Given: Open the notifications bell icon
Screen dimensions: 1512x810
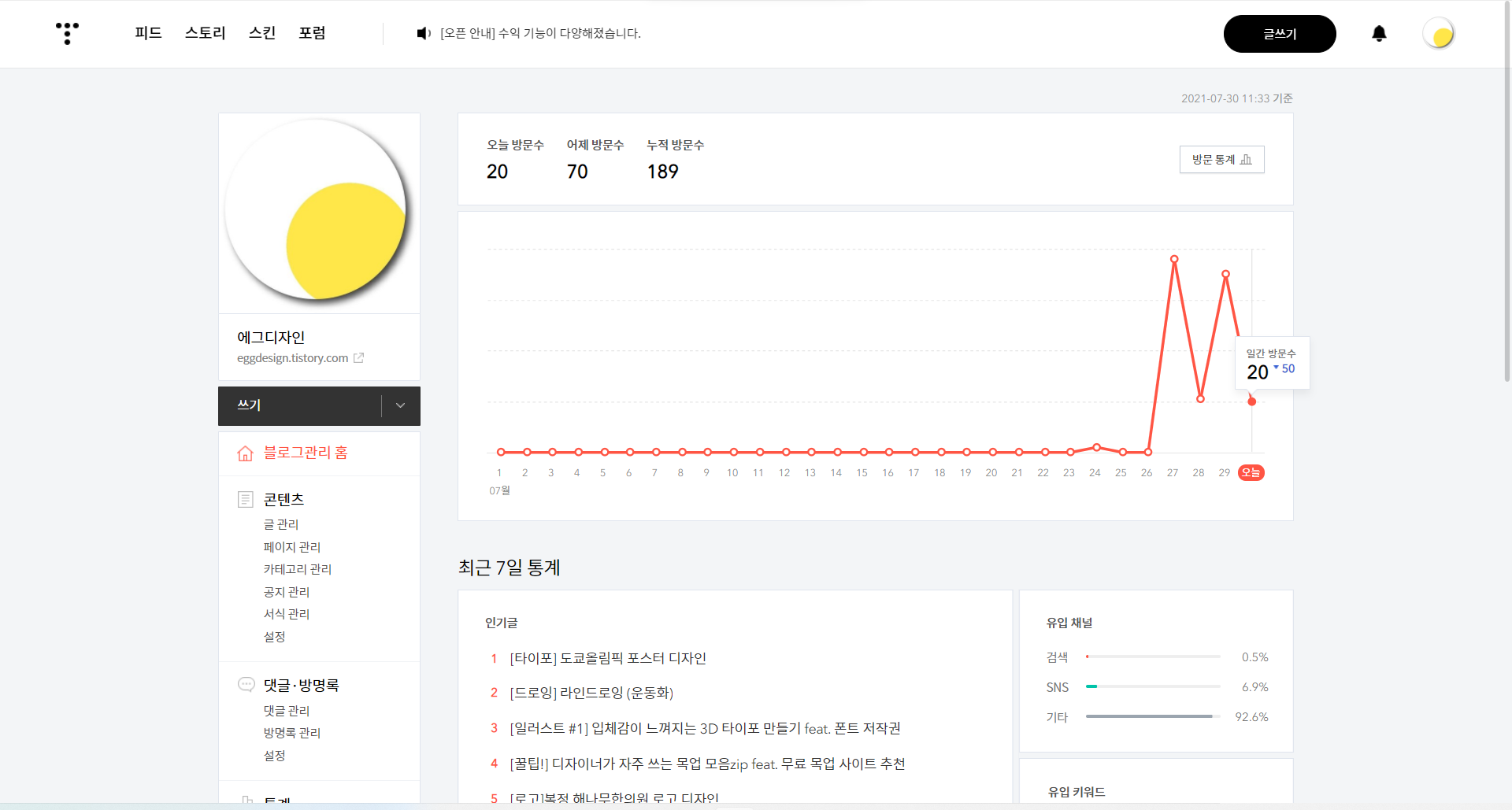Looking at the screenshot, I should 1379,33.
